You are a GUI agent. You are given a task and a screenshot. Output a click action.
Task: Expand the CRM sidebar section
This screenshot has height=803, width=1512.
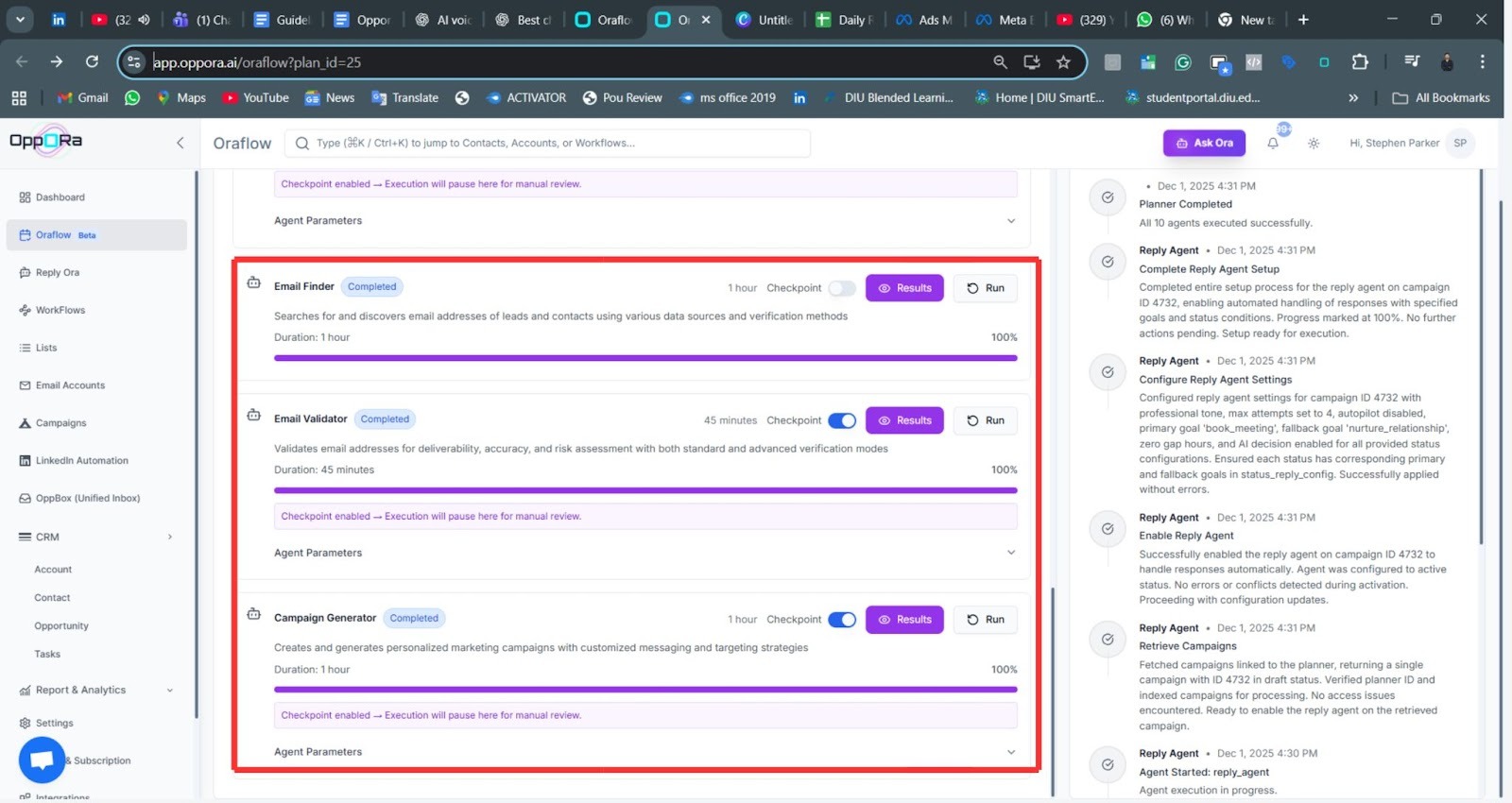coord(170,537)
